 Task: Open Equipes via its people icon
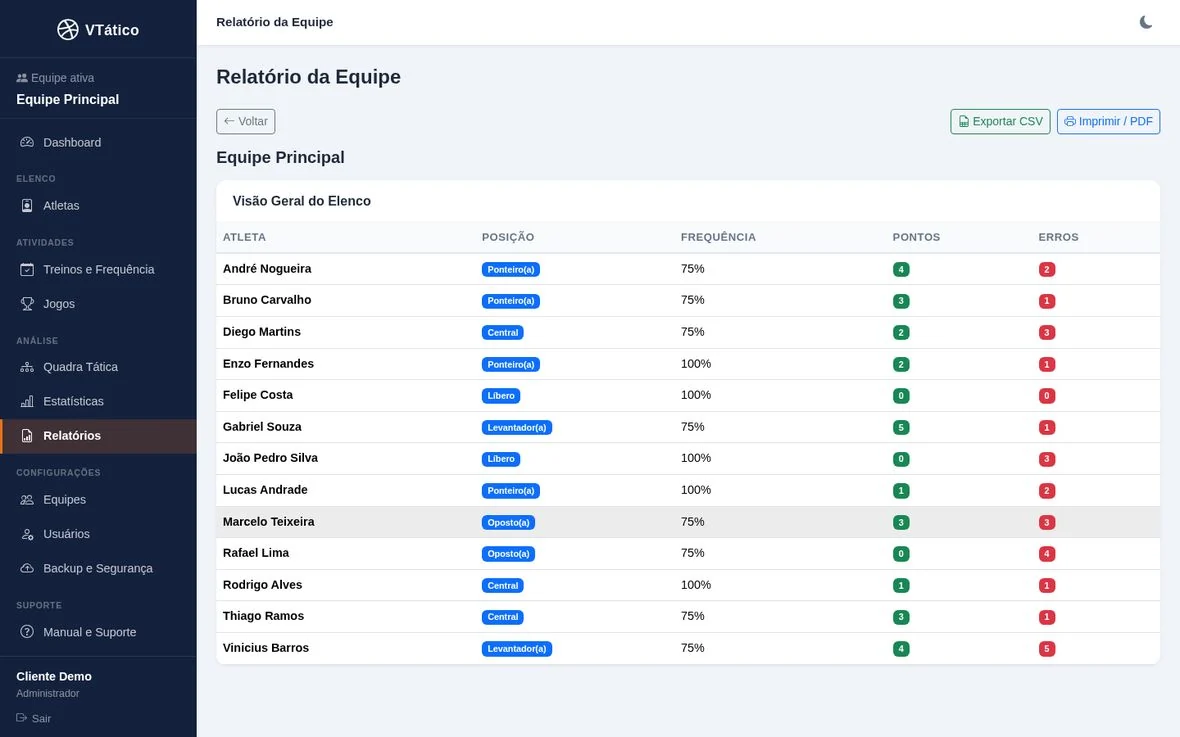[27, 500]
